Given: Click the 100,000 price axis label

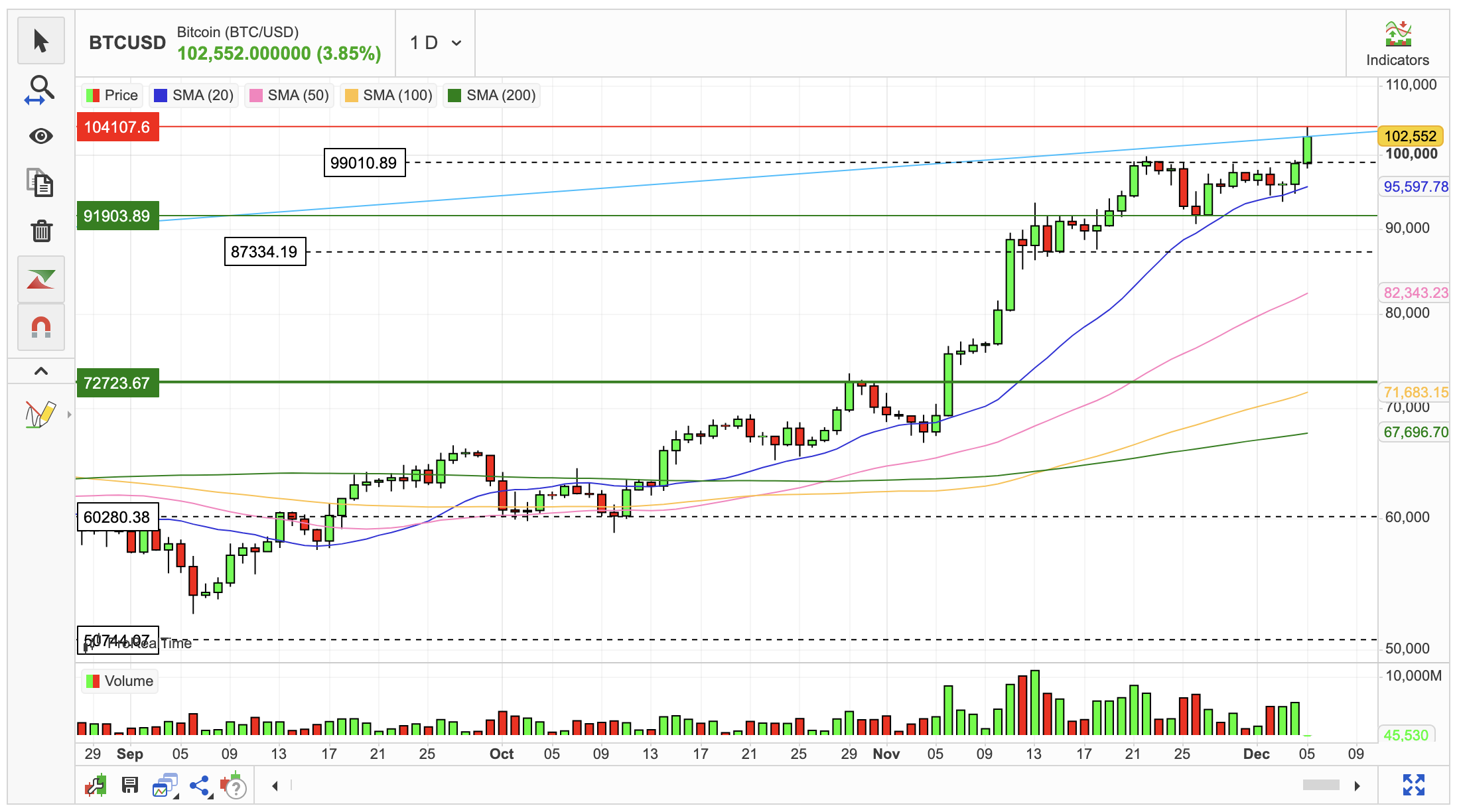Looking at the screenshot, I should [1411, 154].
